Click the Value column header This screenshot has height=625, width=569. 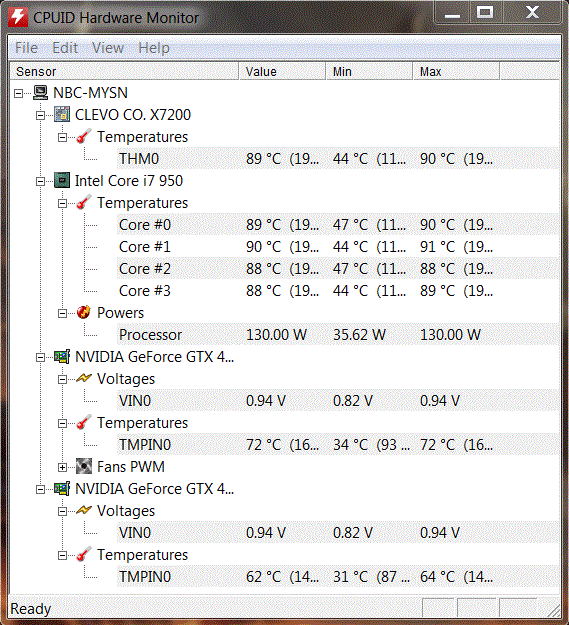tap(282, 71)
